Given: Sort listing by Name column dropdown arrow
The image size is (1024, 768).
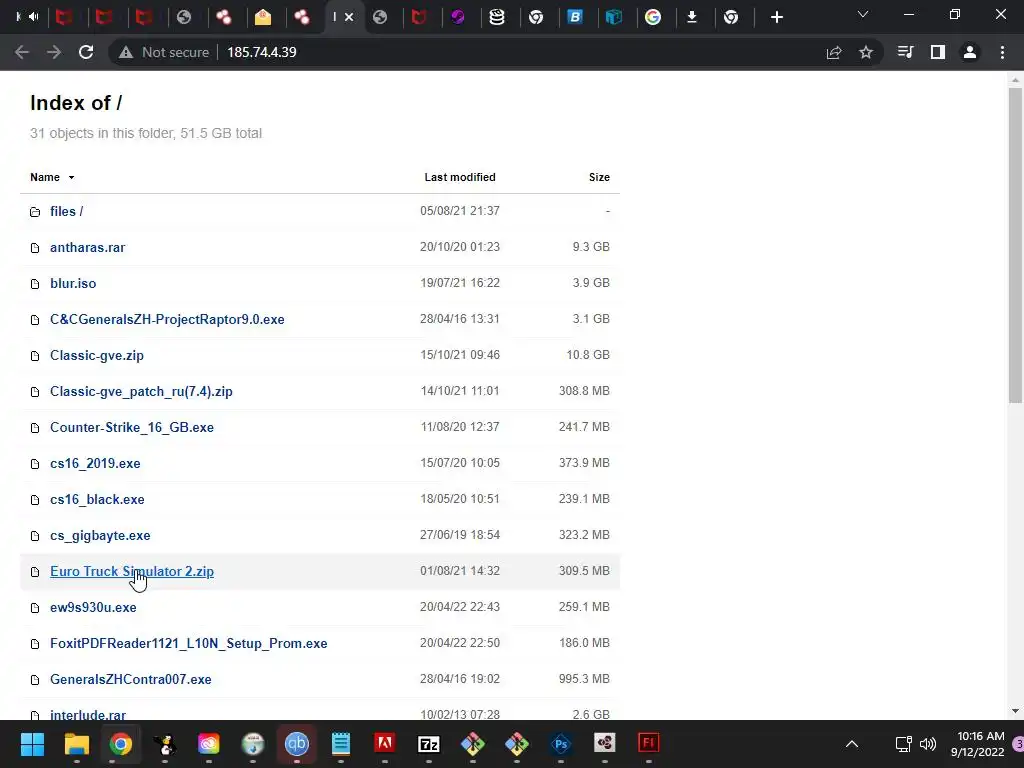Looking at the screenshot, I should 71,178.
